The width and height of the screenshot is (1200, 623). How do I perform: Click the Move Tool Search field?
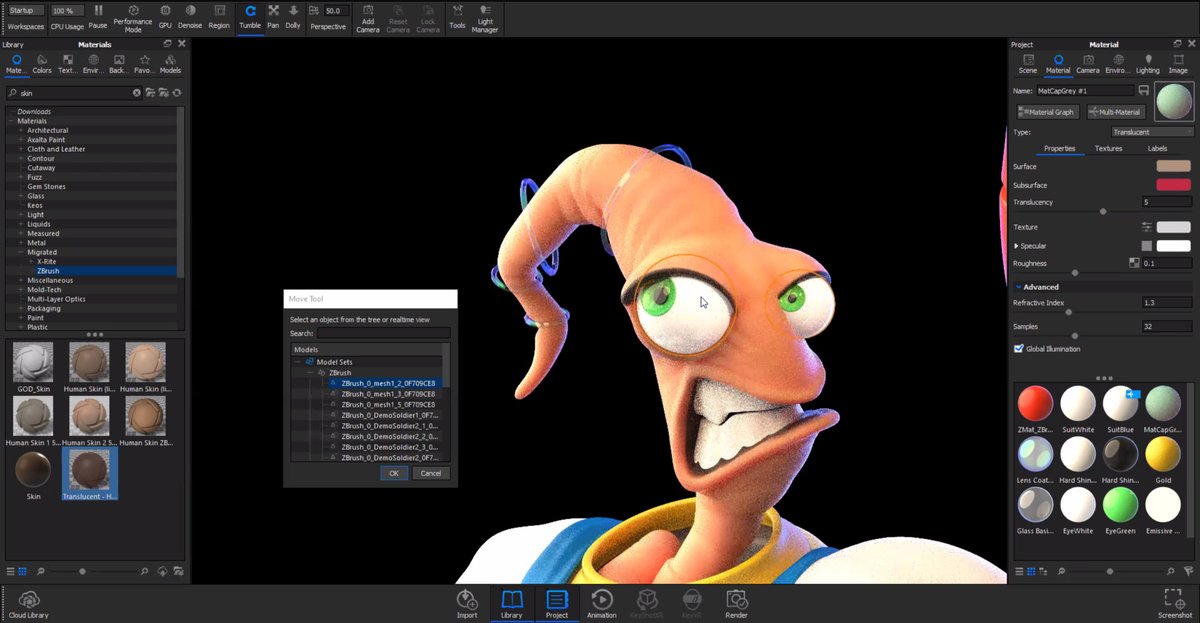point(383,333)
